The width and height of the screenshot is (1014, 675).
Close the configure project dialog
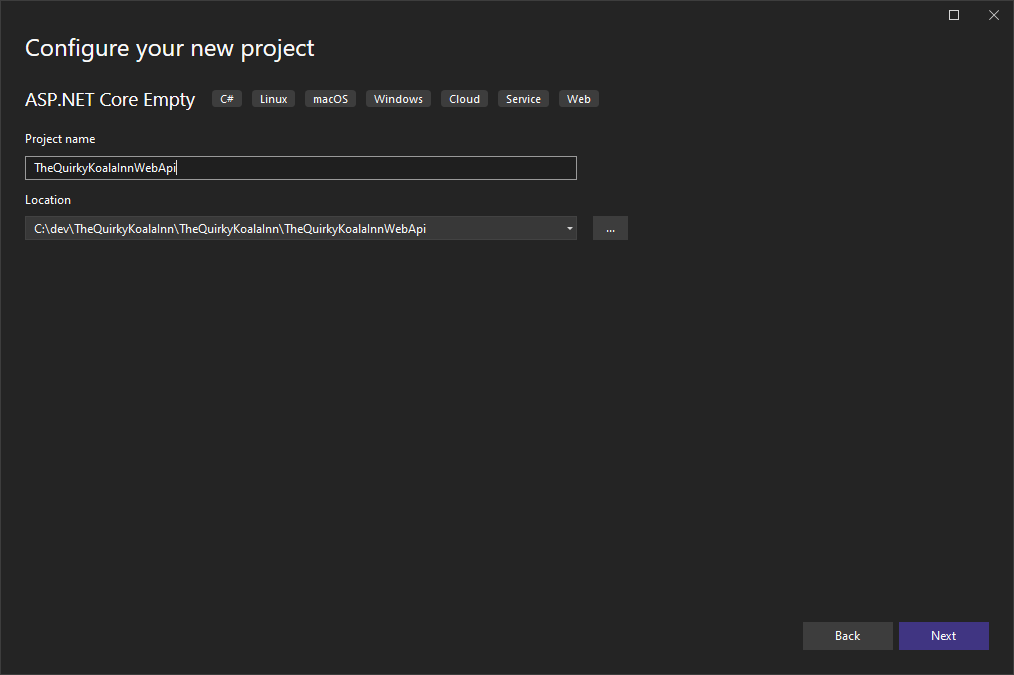click(994, 15)
